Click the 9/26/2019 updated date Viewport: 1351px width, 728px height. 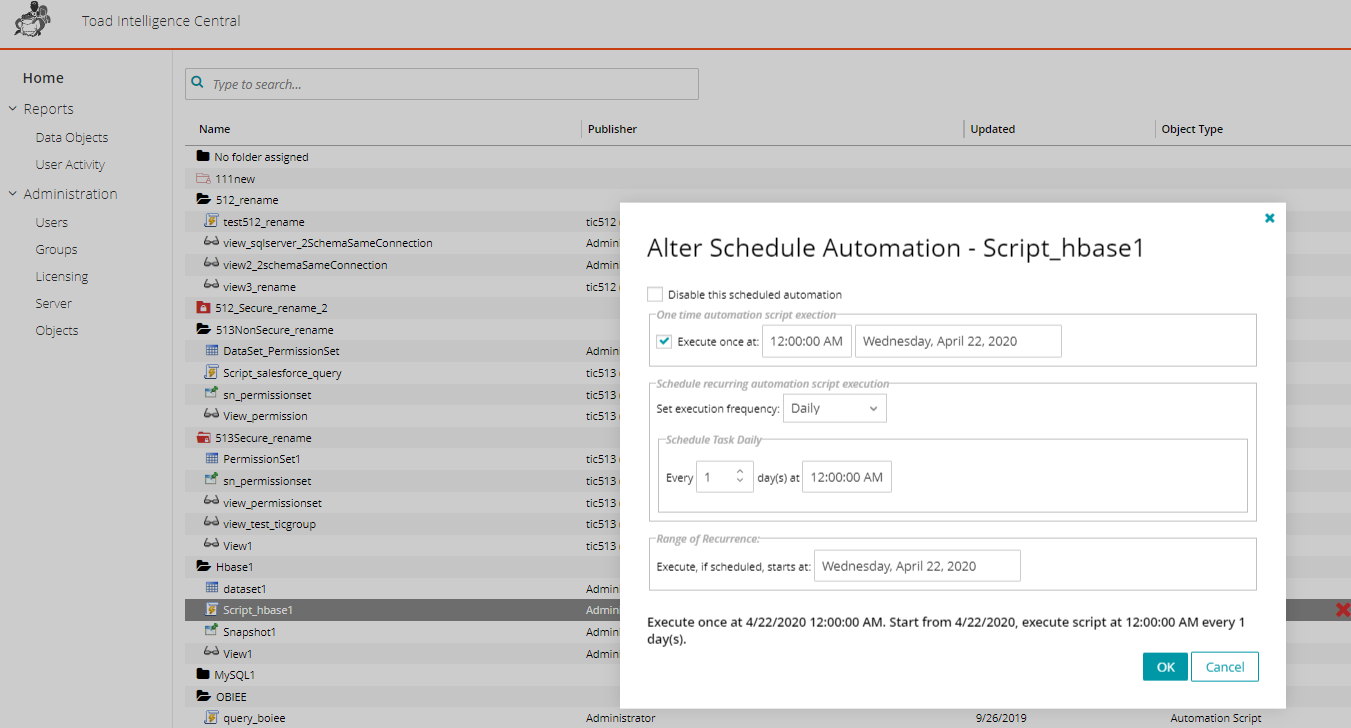click(1001, 718)
